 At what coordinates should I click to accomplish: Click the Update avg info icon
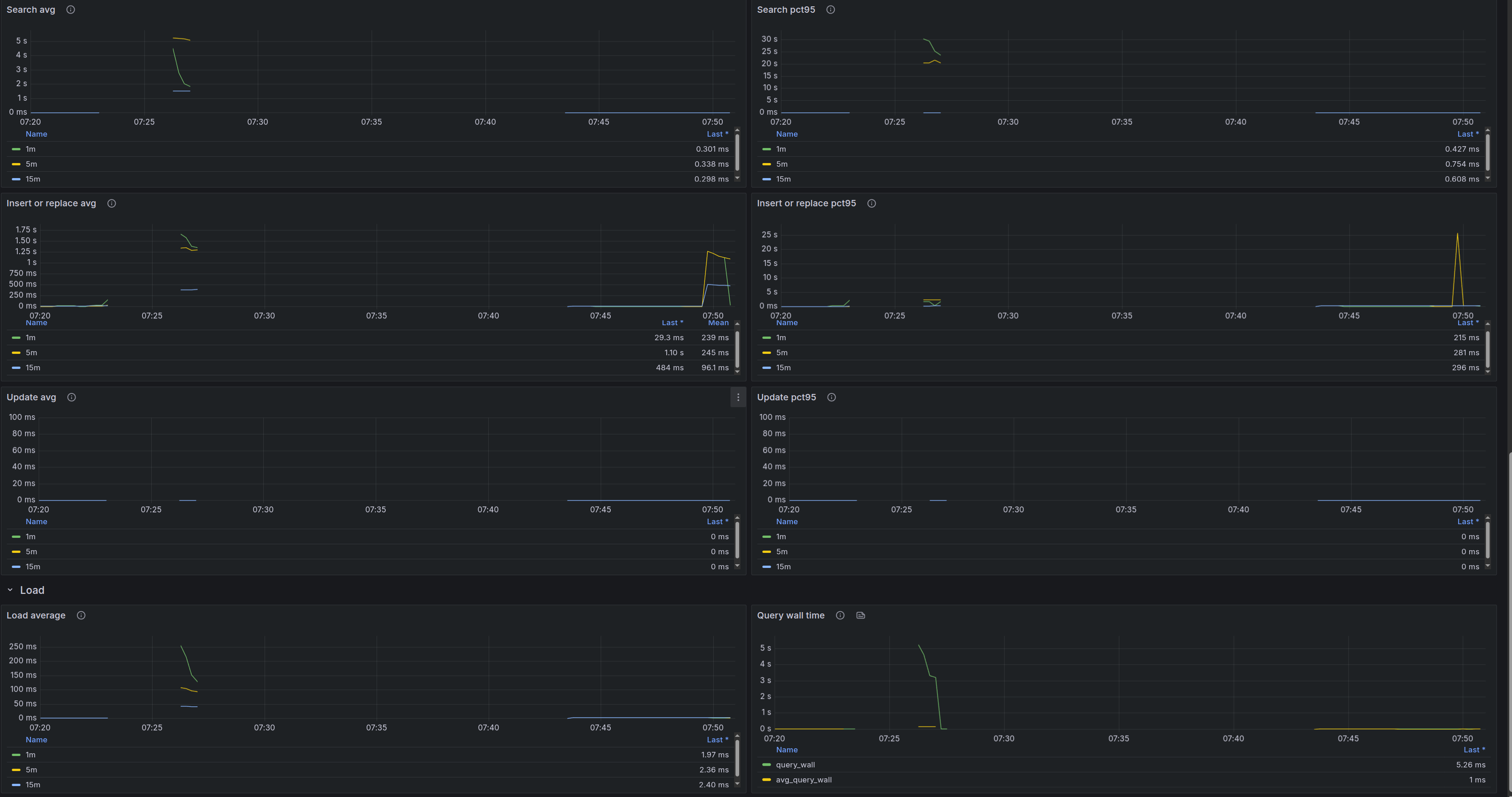(x=72, y=397)
